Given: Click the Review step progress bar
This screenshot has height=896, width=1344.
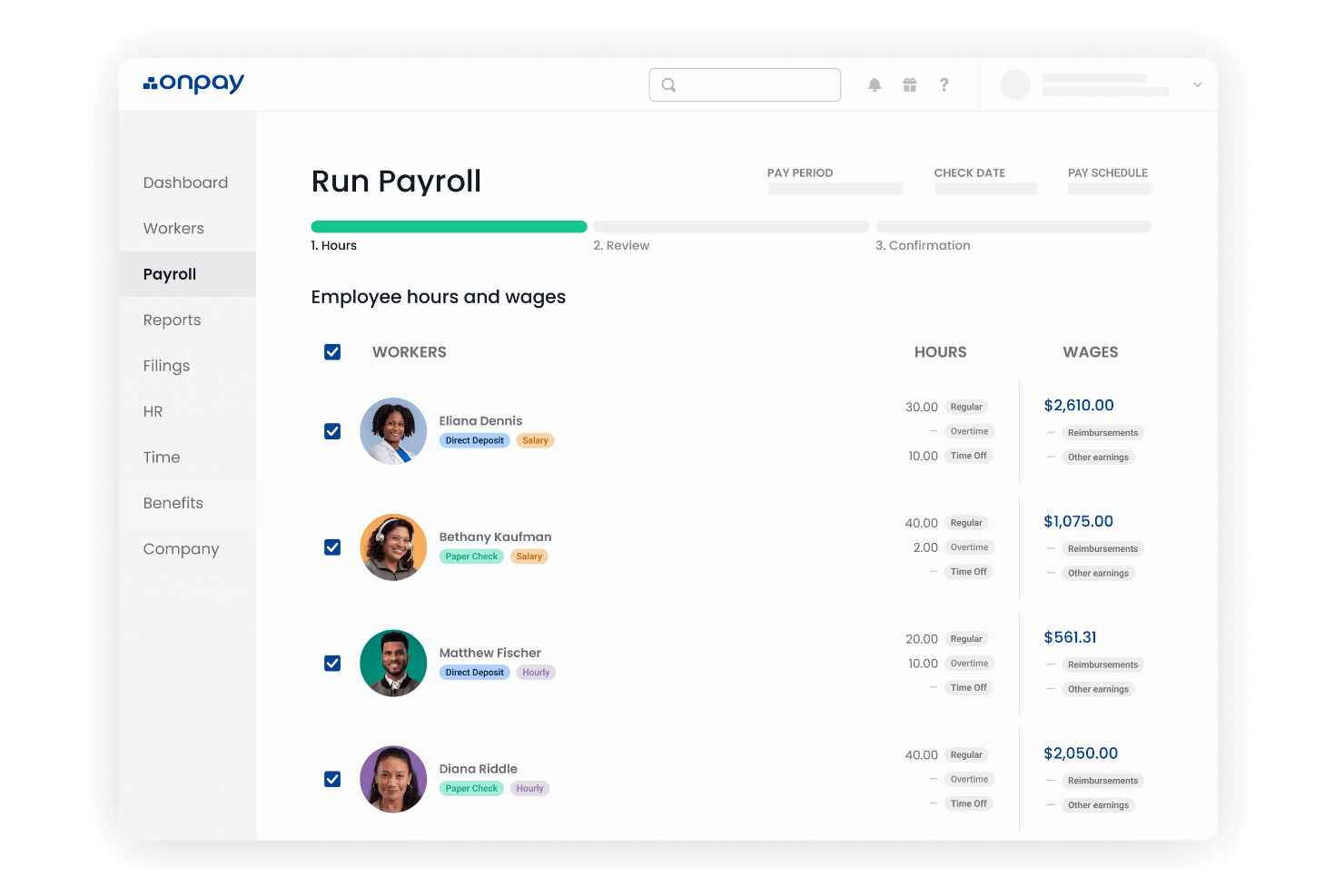Looking at the screenshot, I should click(x=731, y=227).
